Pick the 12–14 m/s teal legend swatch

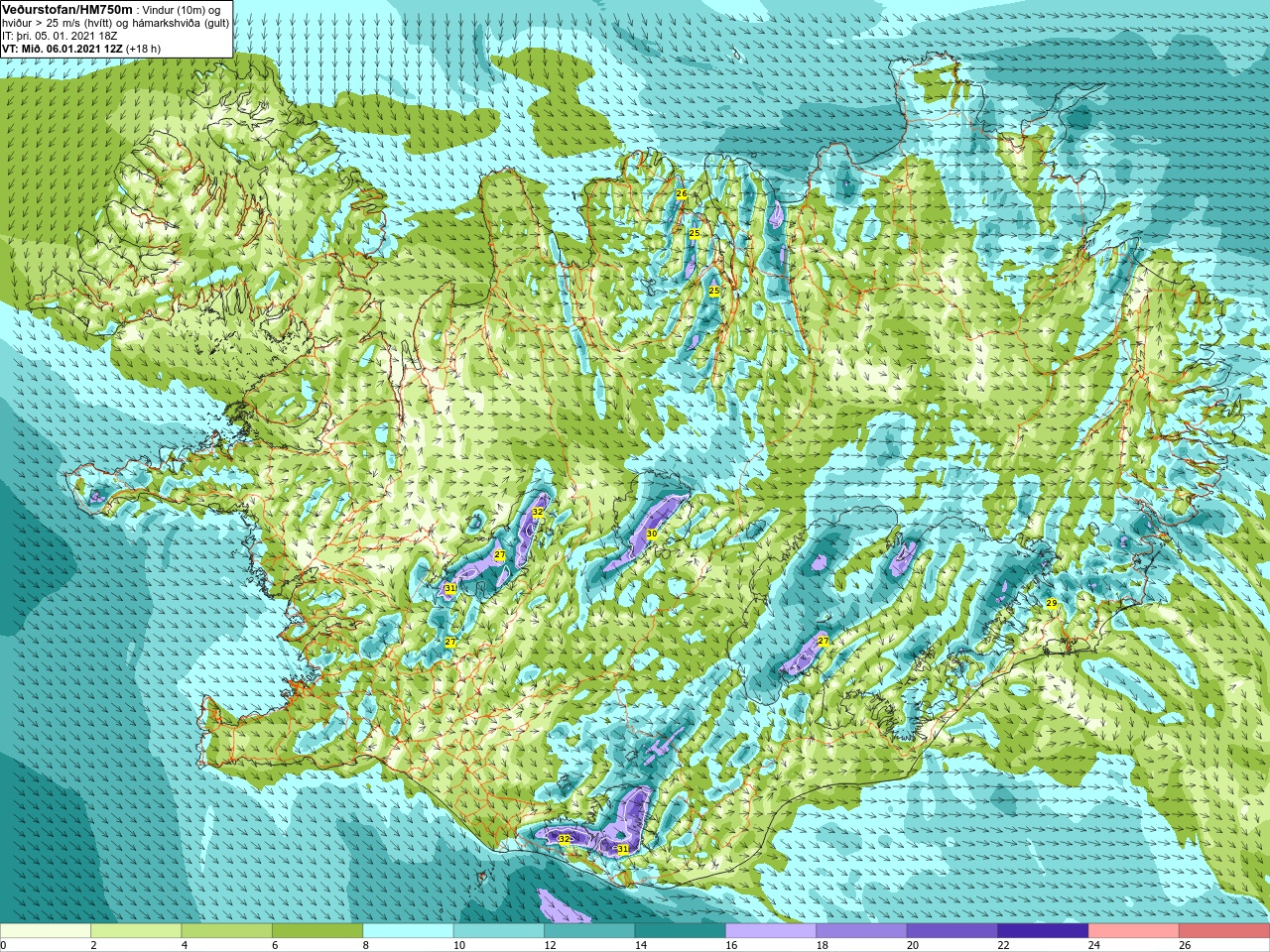click(589, 931)
